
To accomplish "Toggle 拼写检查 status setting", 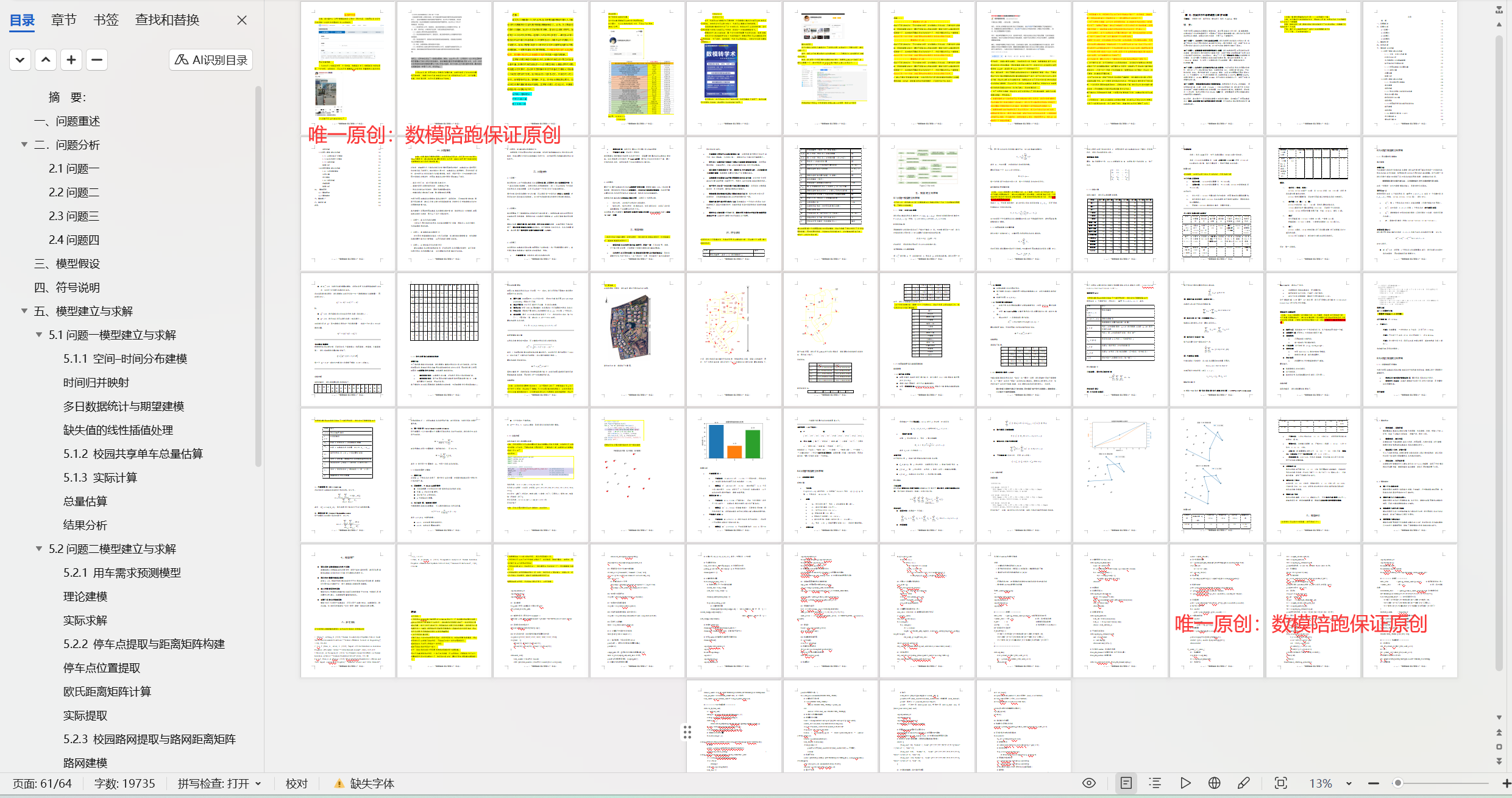I will (219, 783).
